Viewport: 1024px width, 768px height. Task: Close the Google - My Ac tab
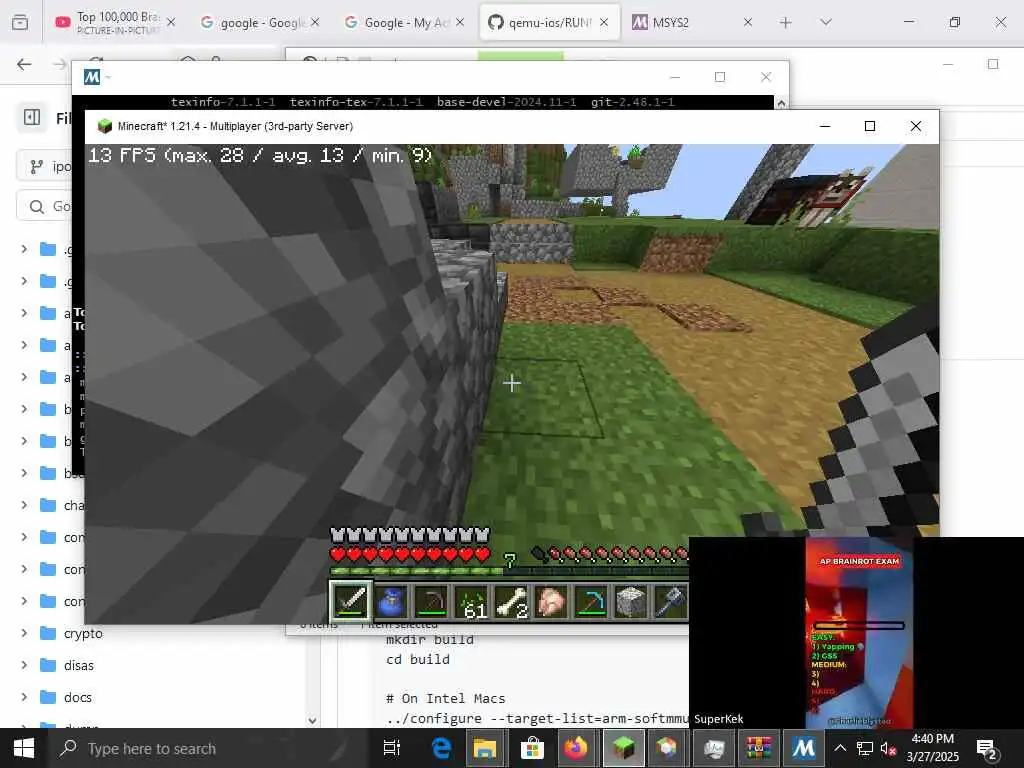(460, 22)
